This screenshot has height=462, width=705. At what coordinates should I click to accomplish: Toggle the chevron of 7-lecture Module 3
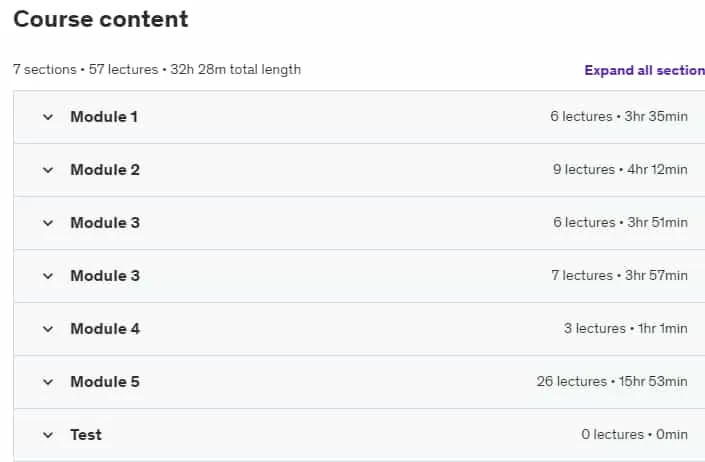[48, 276]
